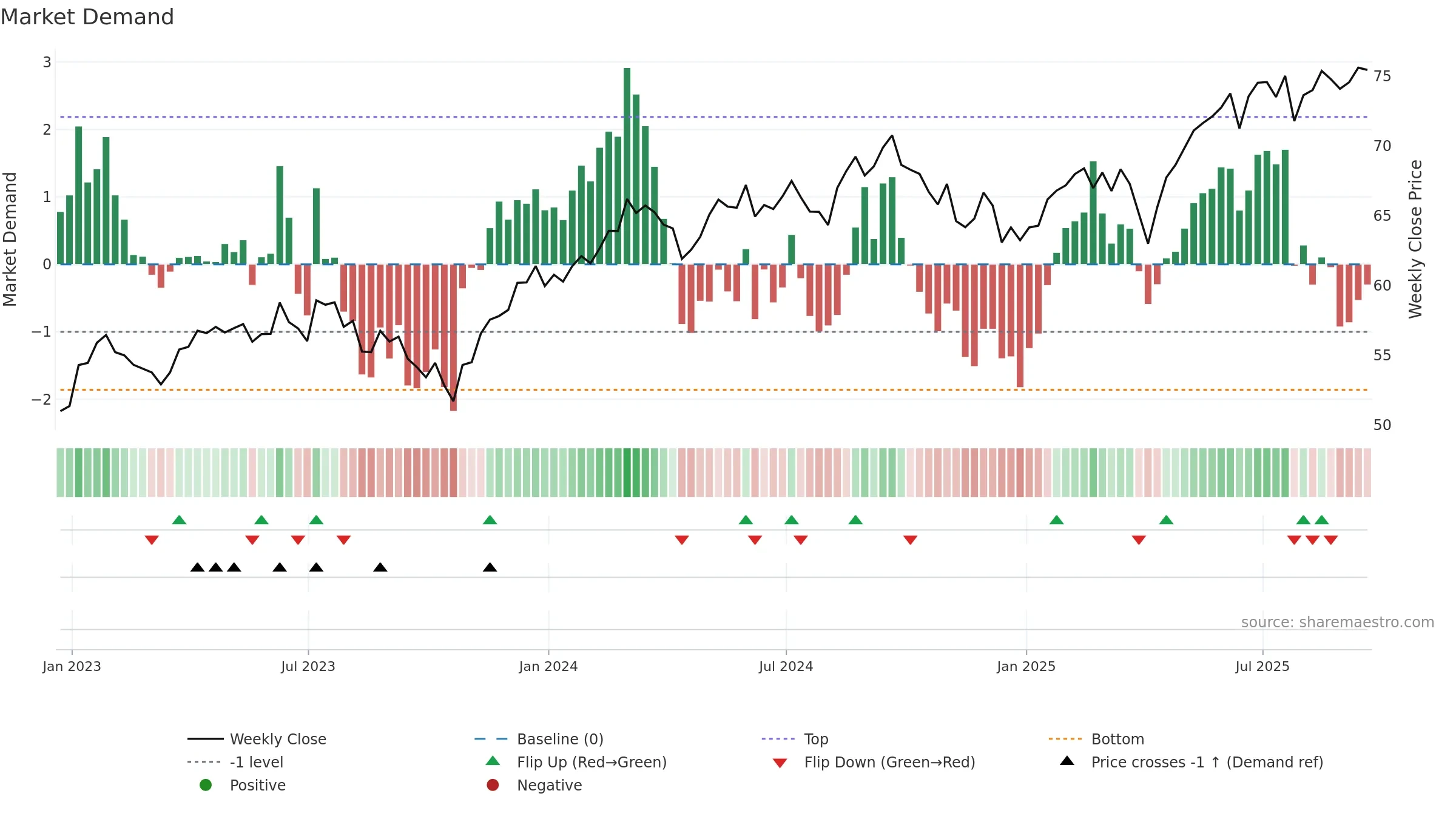Click the Jan 2023 x-axis label

click(72, 666)
